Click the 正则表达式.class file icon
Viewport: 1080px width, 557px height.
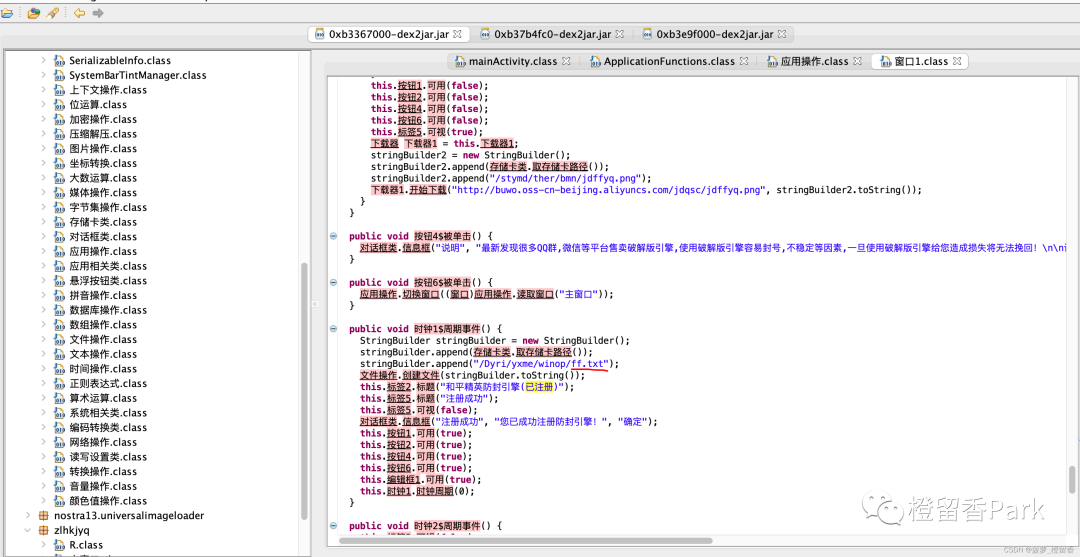[60, 383]
